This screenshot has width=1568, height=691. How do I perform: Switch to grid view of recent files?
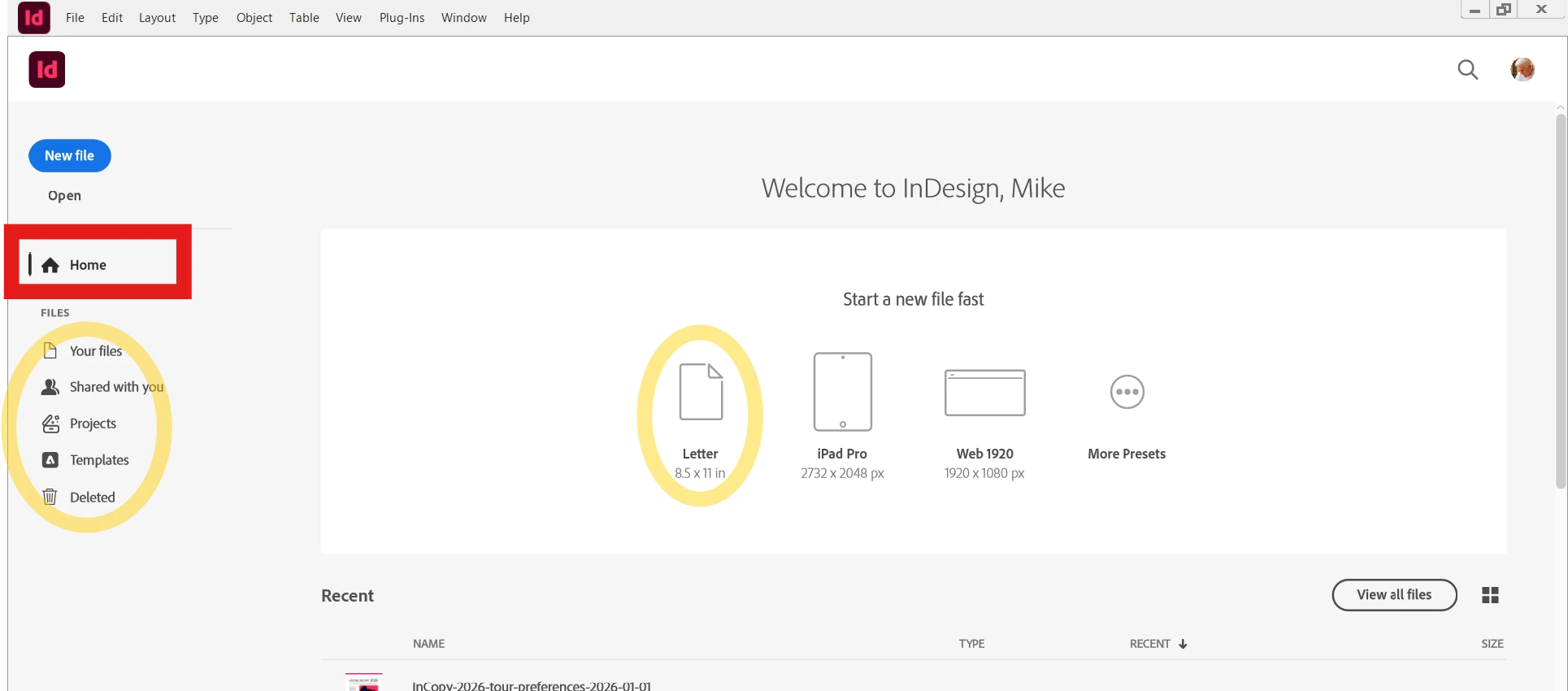(x=1490, y=596)
